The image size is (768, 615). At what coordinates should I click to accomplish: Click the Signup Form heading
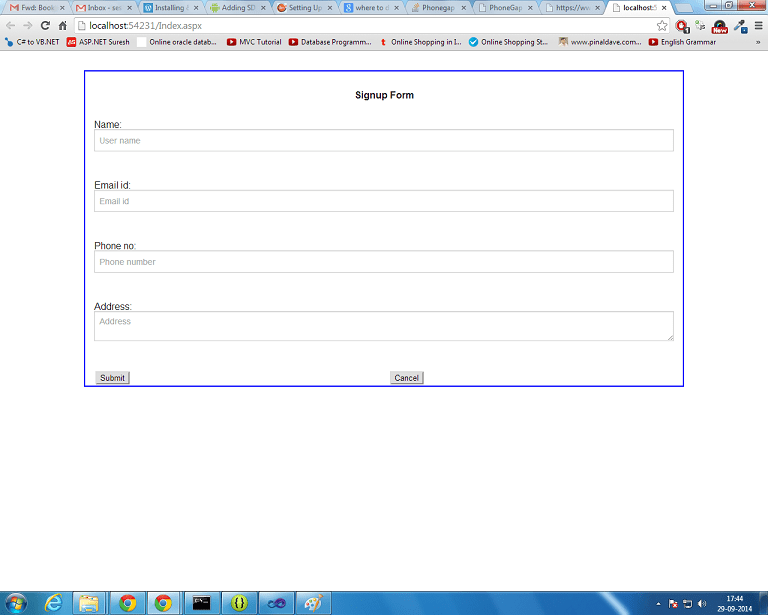[x=384, y=95]
